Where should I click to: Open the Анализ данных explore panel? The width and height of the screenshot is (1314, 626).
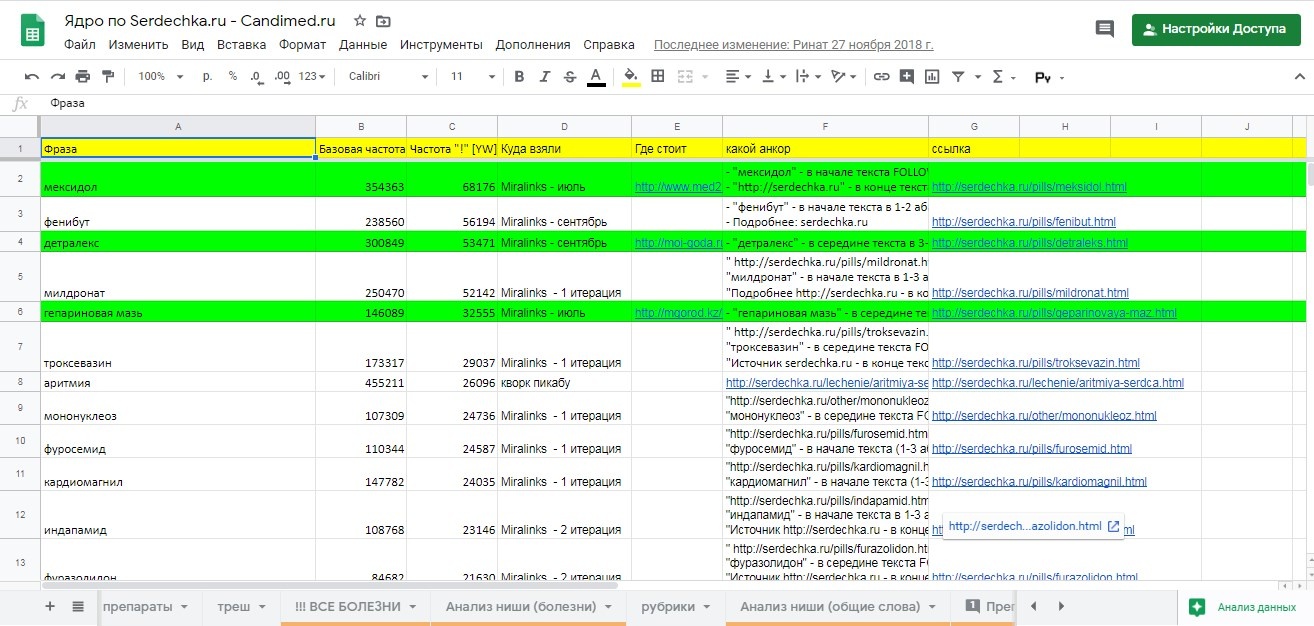(1242, 607)
